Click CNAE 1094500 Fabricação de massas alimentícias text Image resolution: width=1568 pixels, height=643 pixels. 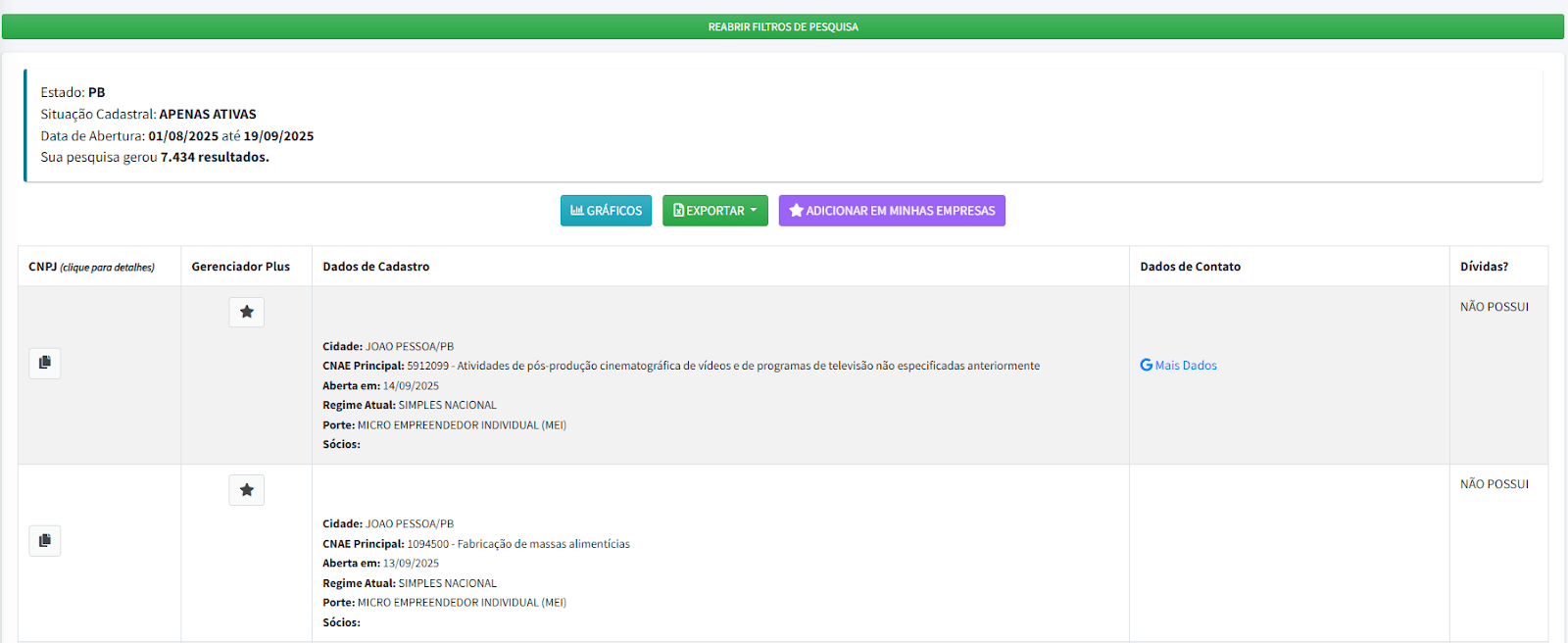coord(517,544)
